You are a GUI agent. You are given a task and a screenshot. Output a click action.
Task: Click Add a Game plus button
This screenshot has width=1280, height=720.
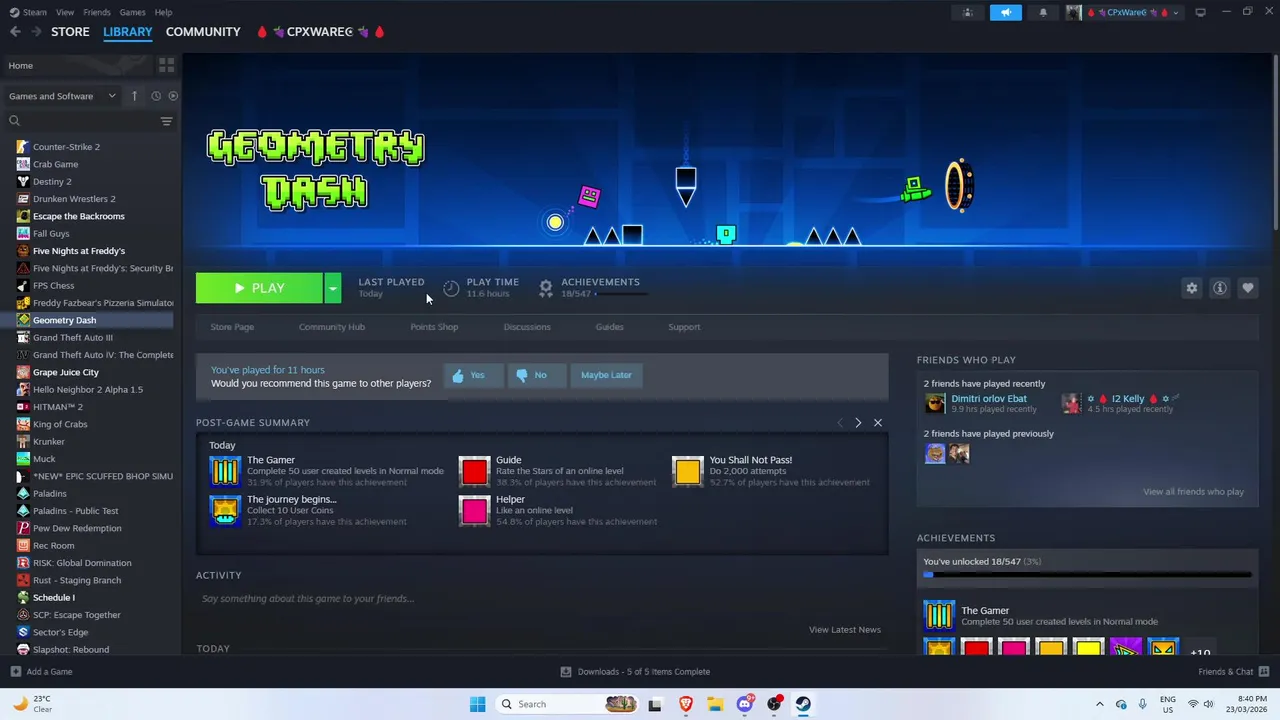click(15, 672)
